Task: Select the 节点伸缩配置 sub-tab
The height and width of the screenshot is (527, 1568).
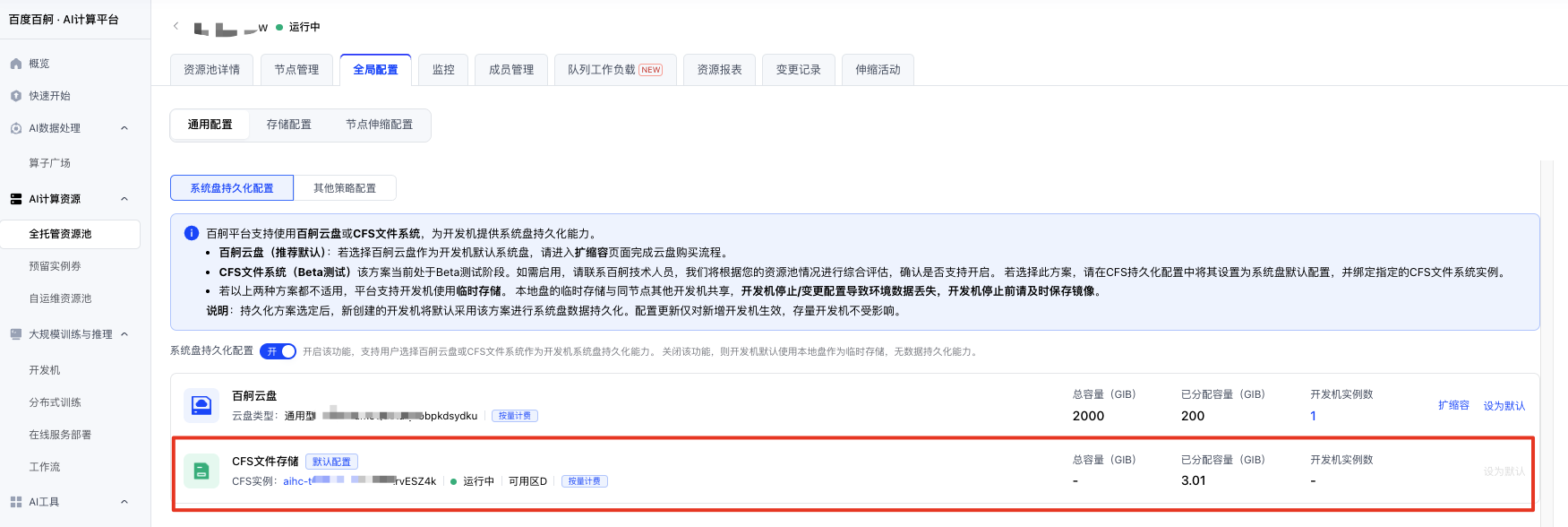Action: 380,125
